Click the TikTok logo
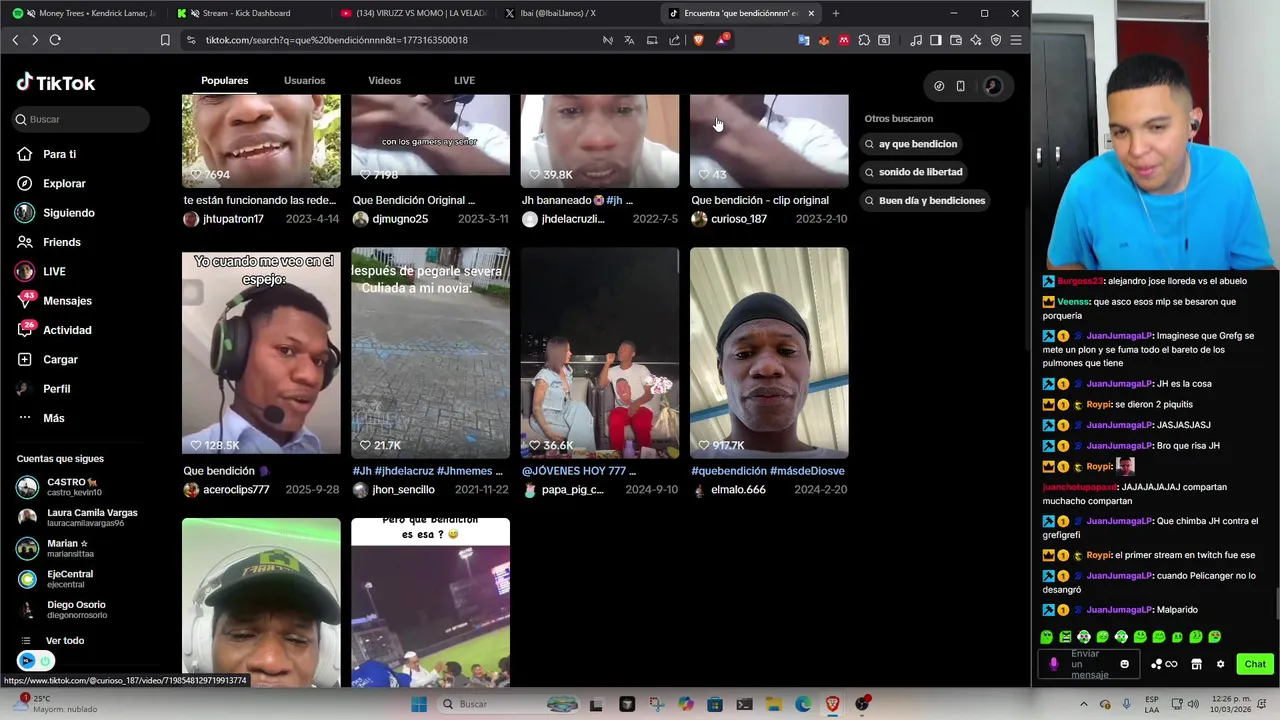The image size is (1280, 720). coord(56,83)
